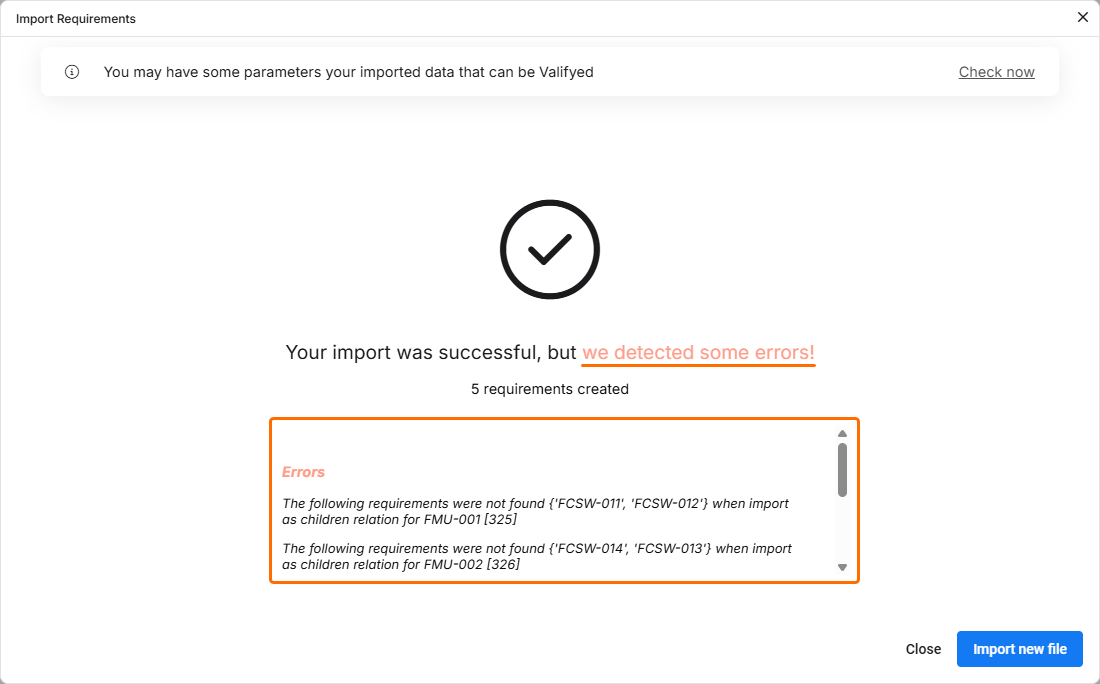Click the underlined "we detected some errors!" text
The width and height of the screenshot is (1100, 684).
click(698, 353)
